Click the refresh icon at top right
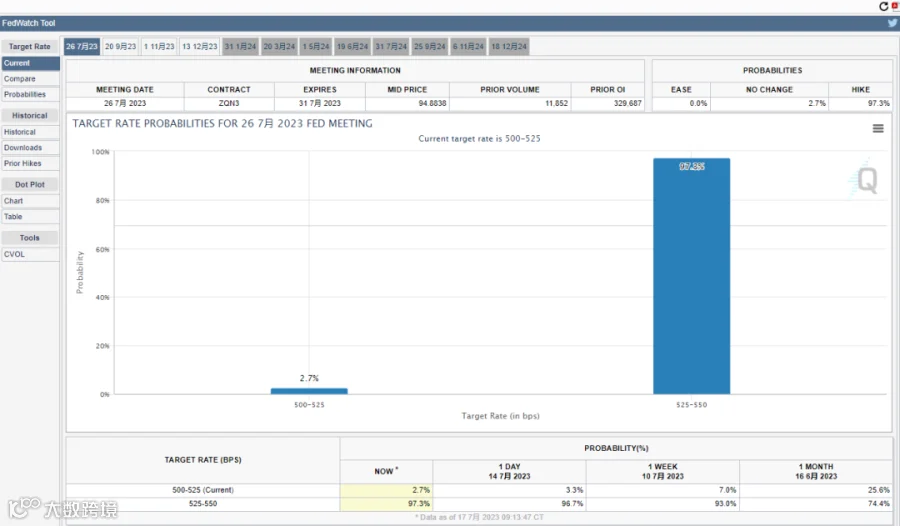 point(883,6)
